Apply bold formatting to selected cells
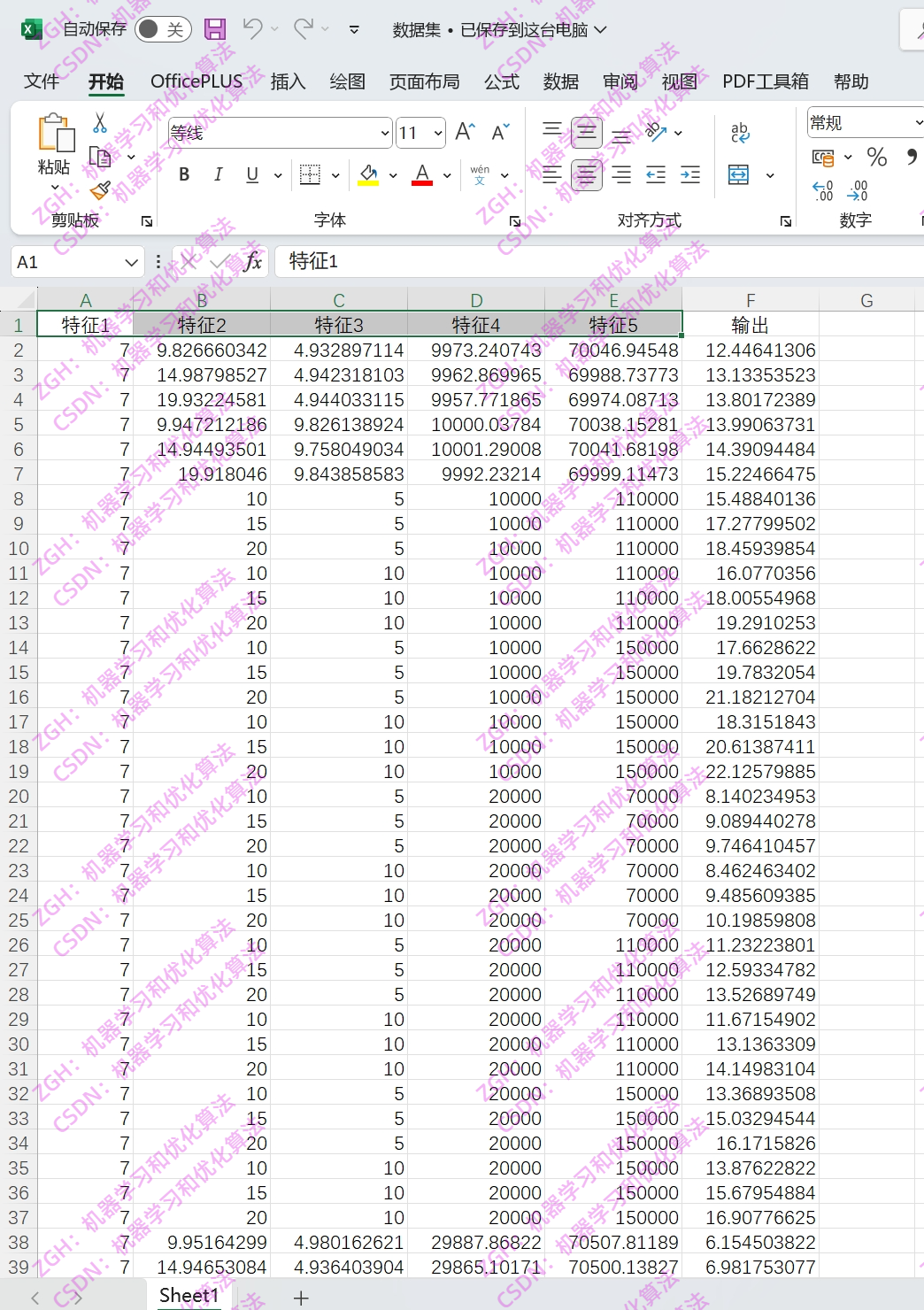The width and height of the screenshot is (924, 1310). (184, 174)
